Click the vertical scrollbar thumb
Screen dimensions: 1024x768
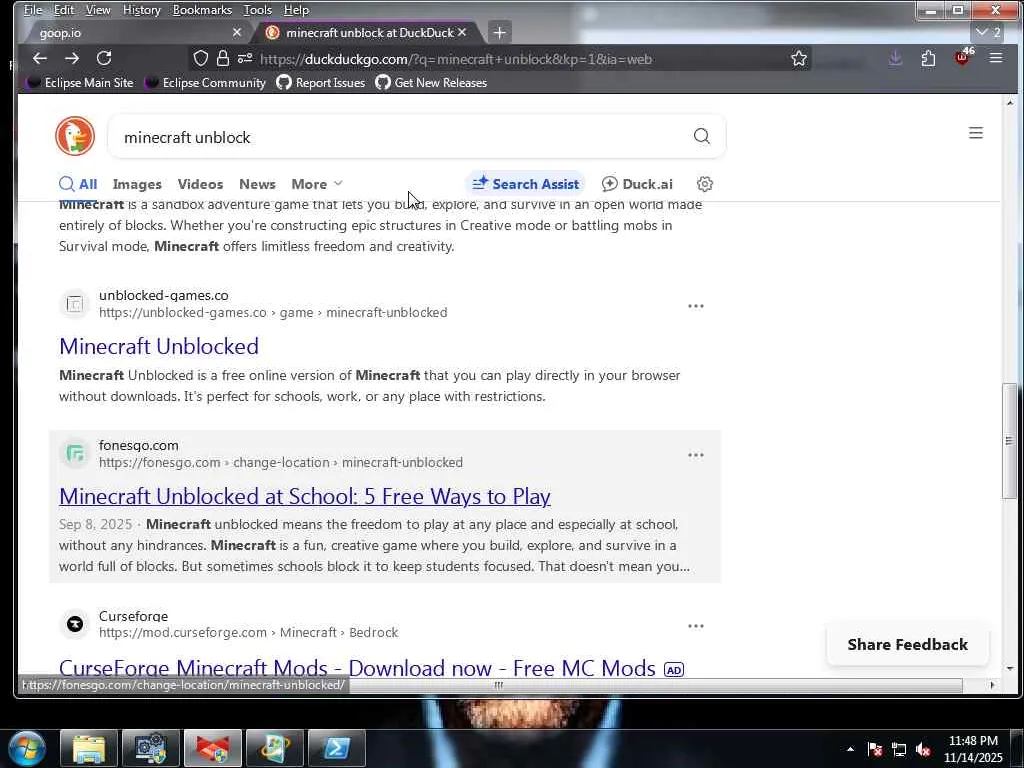pos(1010,441)
